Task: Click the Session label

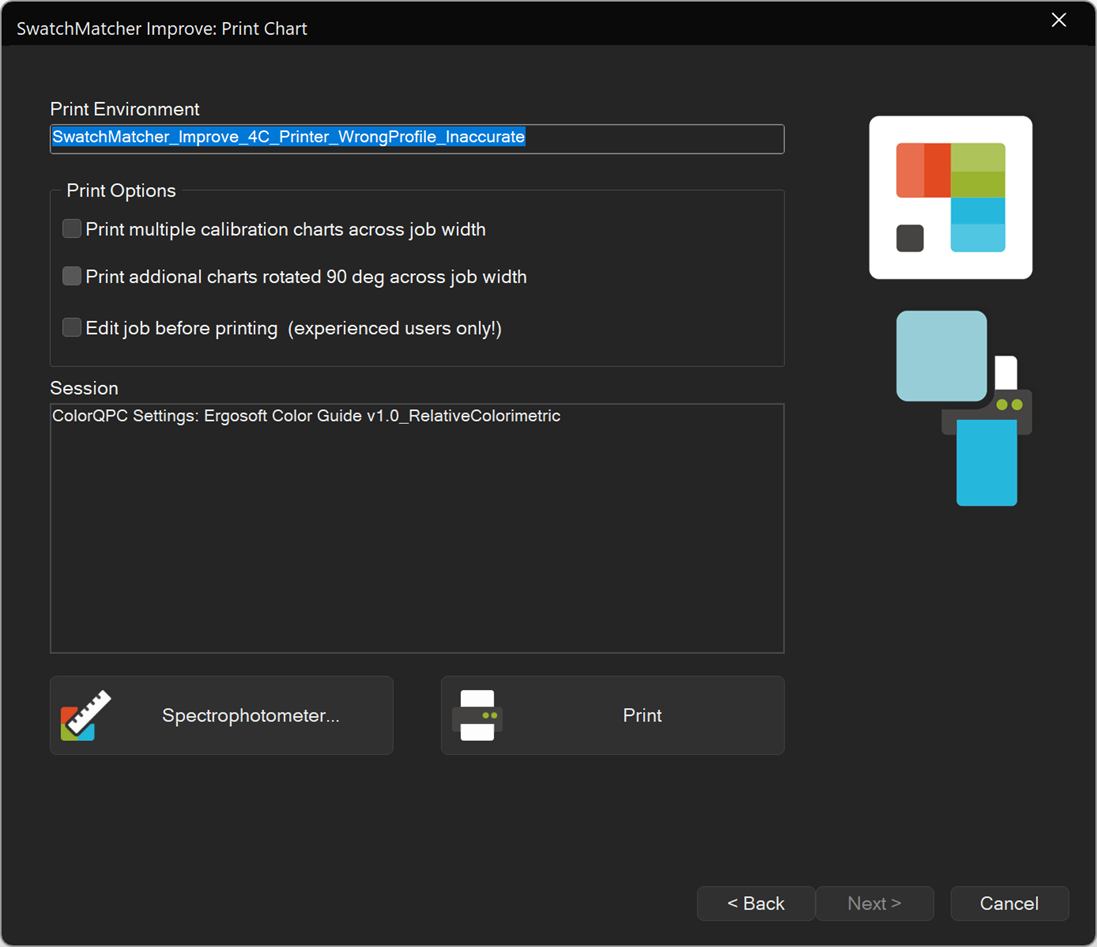Action: tap(84, 388)
